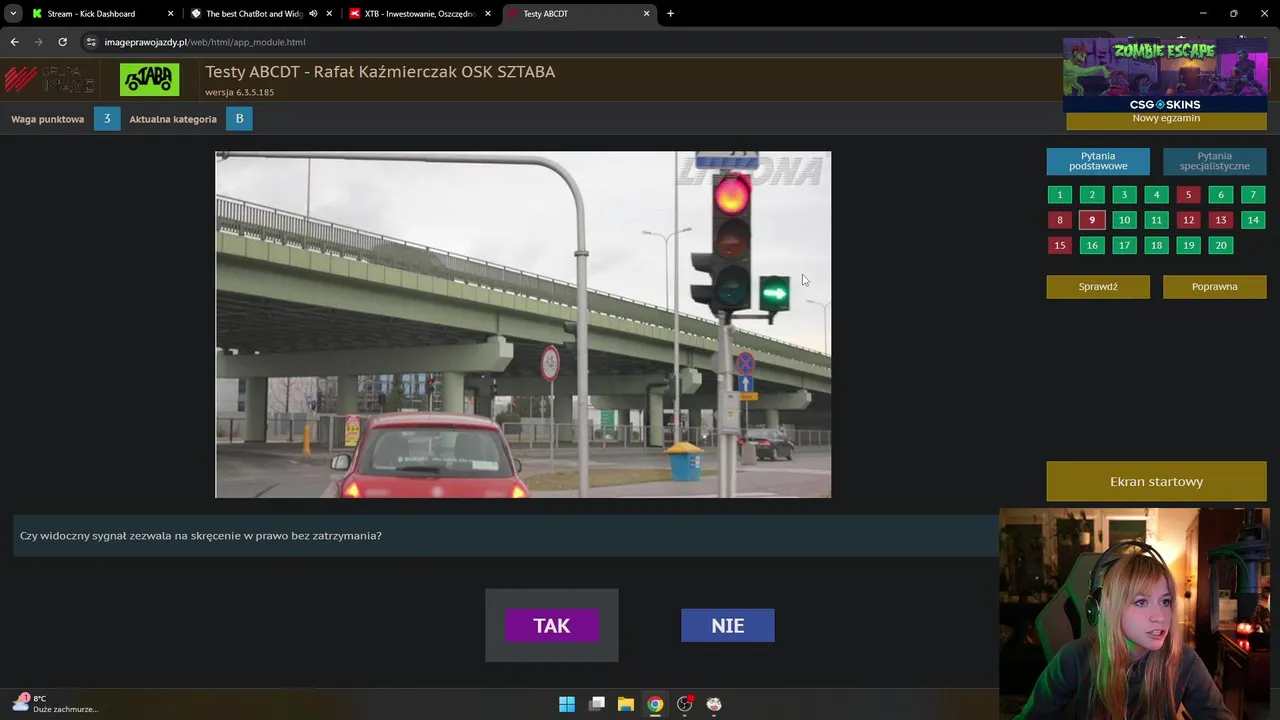1280x720 pixels.
Task: Open Task View on the taskbar
Action: point(597,704)
